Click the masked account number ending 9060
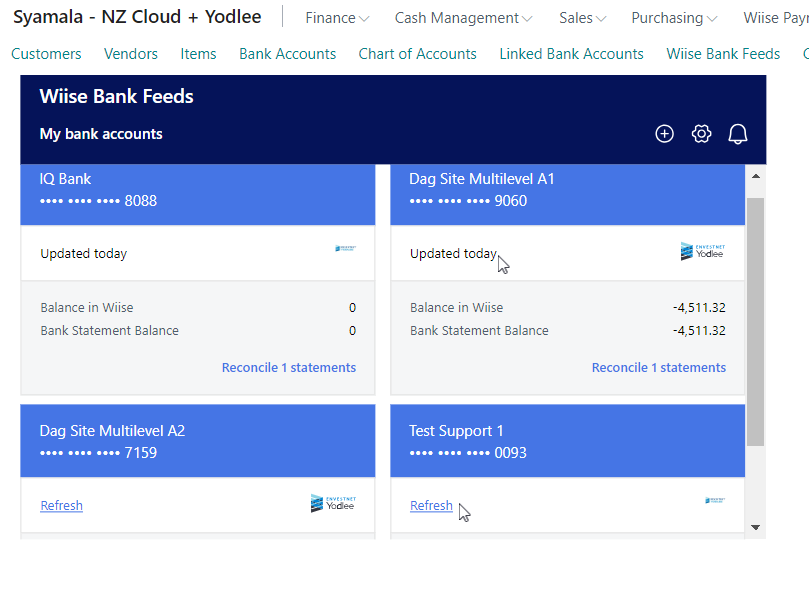The image size is (809, 590). 468,201
